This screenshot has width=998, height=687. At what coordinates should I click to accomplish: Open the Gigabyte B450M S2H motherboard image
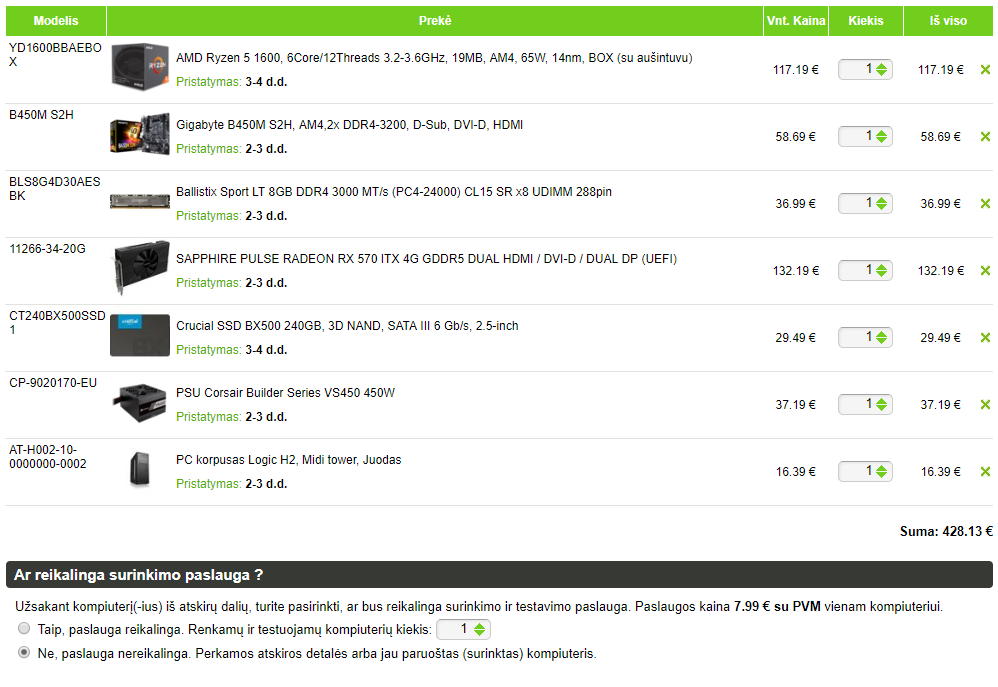point(140,134)
